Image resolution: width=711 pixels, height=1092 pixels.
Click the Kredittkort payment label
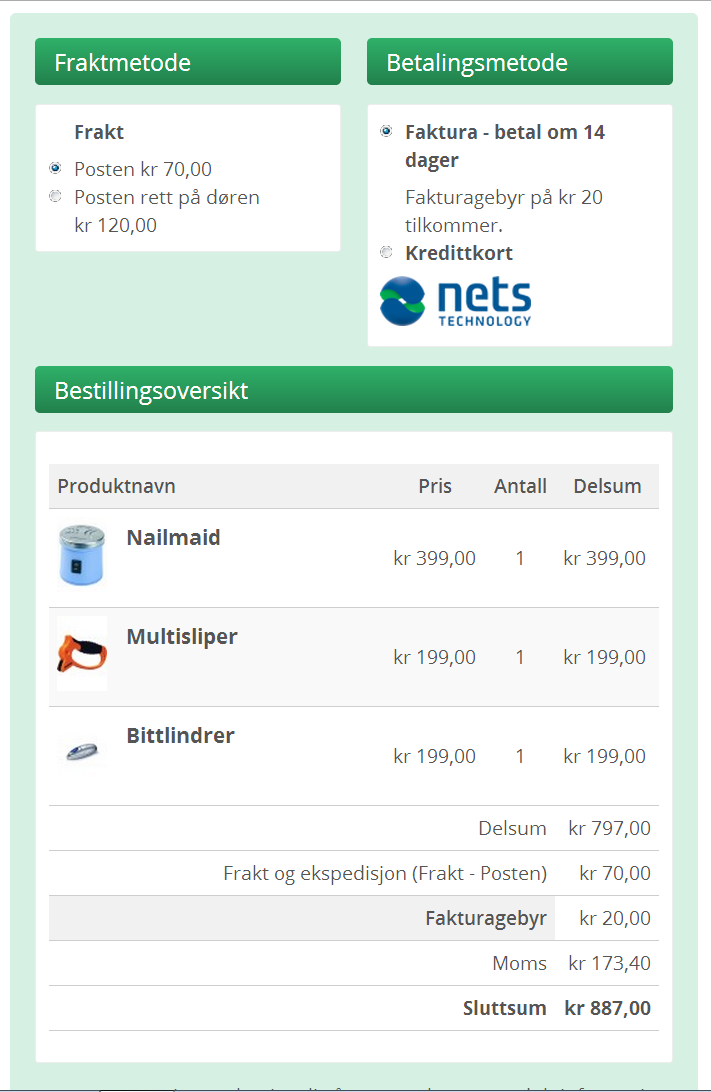(459, 253)
